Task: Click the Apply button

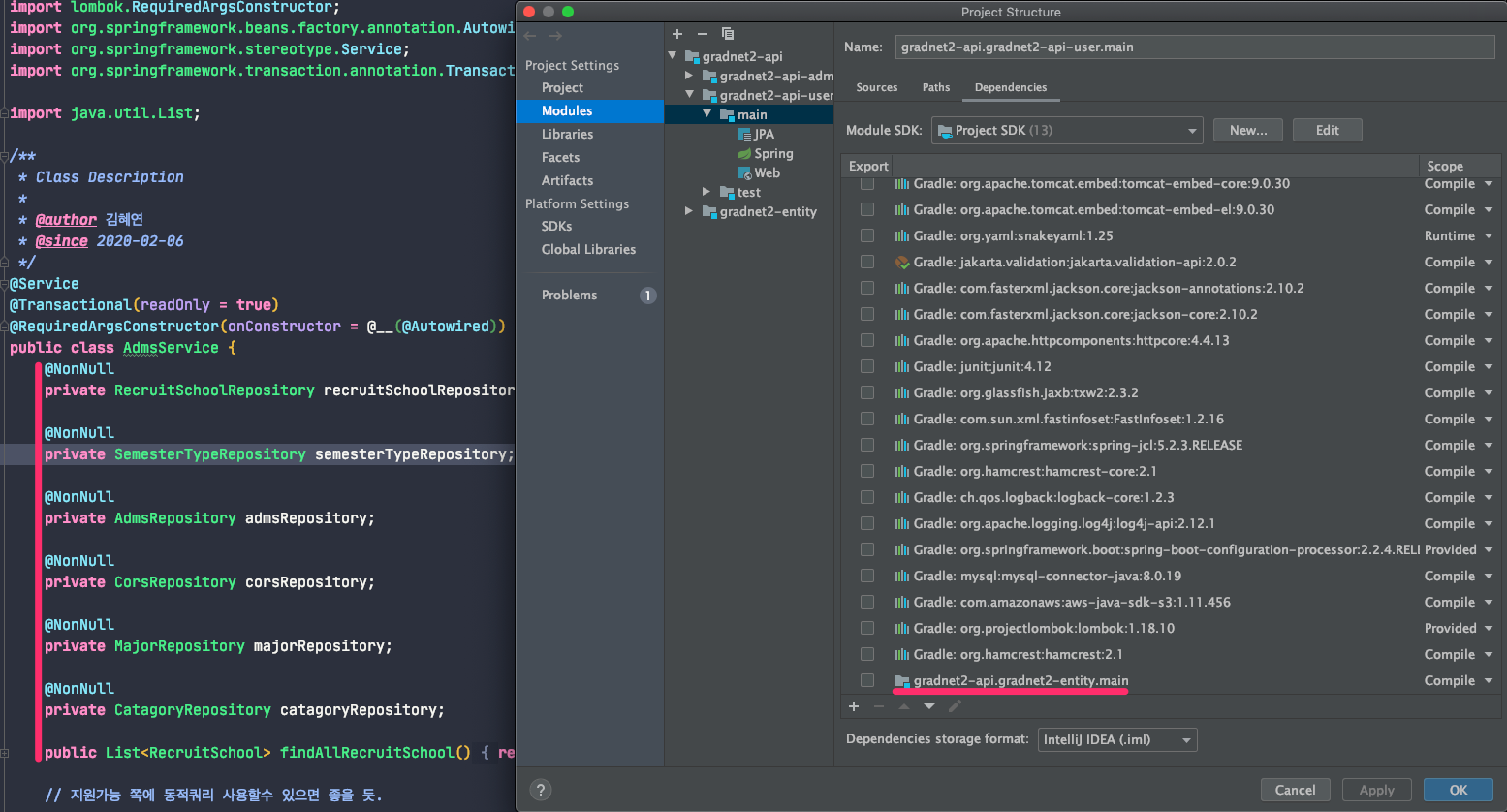Action: (1377, 790)
